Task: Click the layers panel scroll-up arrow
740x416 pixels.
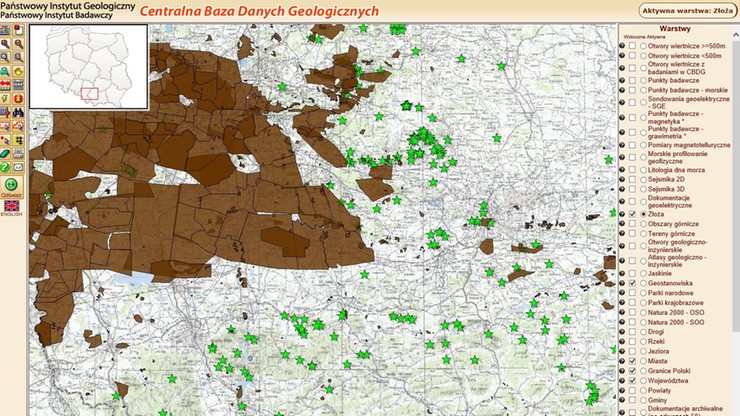Action: [x=736, y=35]
